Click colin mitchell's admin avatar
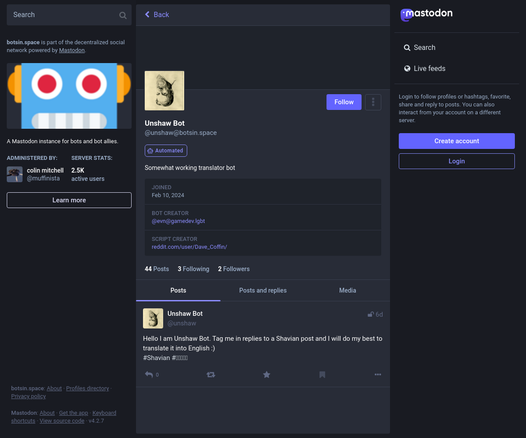 point(15,174)
